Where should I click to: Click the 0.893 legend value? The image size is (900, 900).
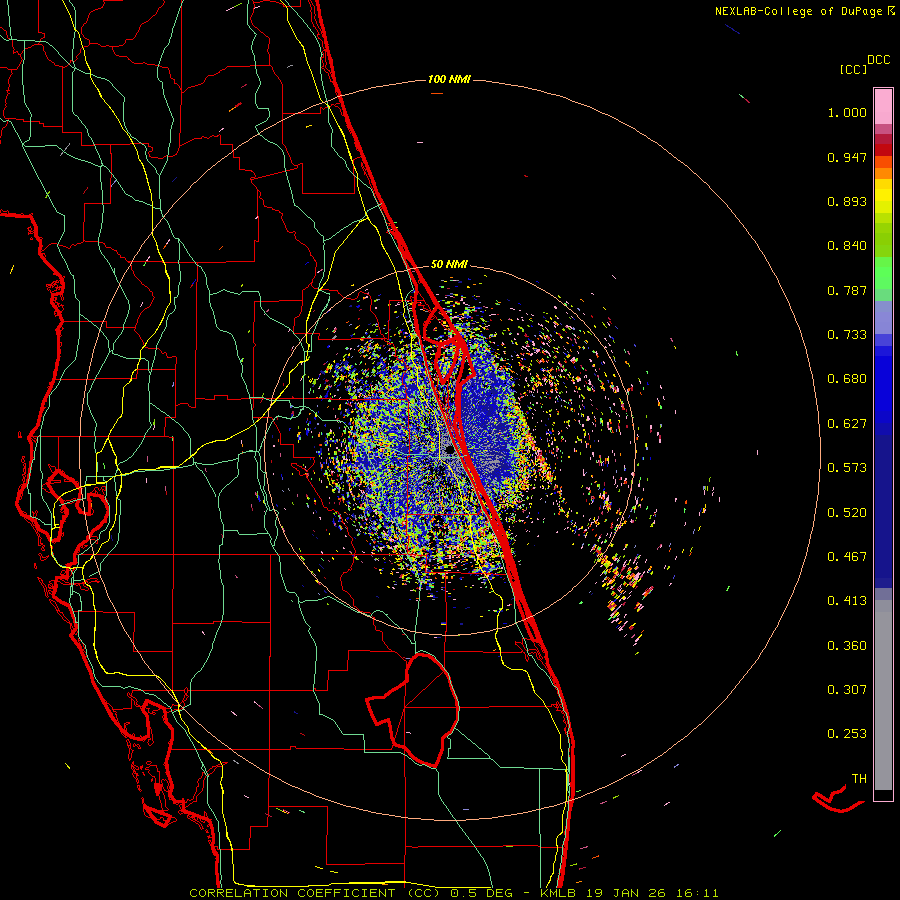847,201
